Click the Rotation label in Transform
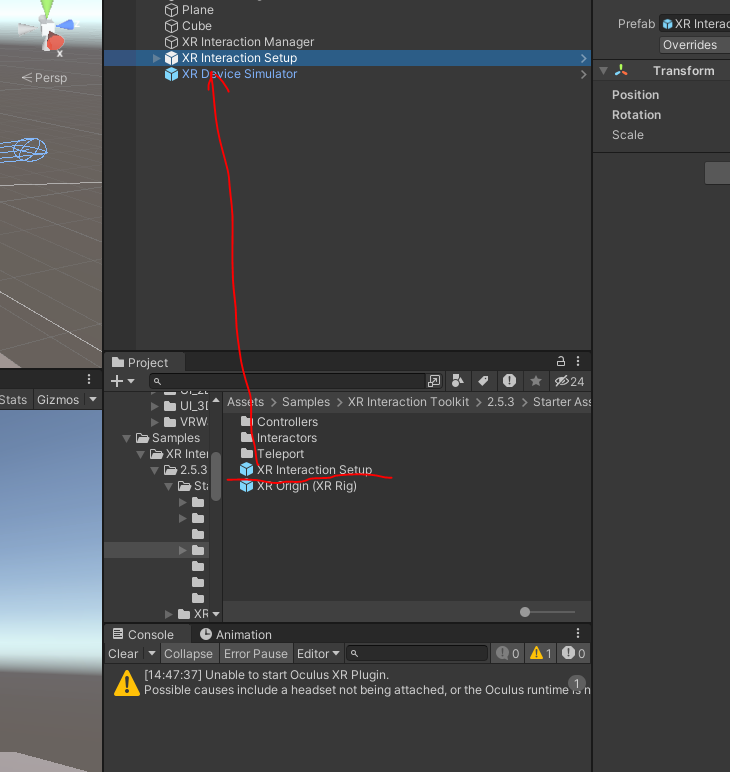Screen dimensions: 730x772 (636, 115)
